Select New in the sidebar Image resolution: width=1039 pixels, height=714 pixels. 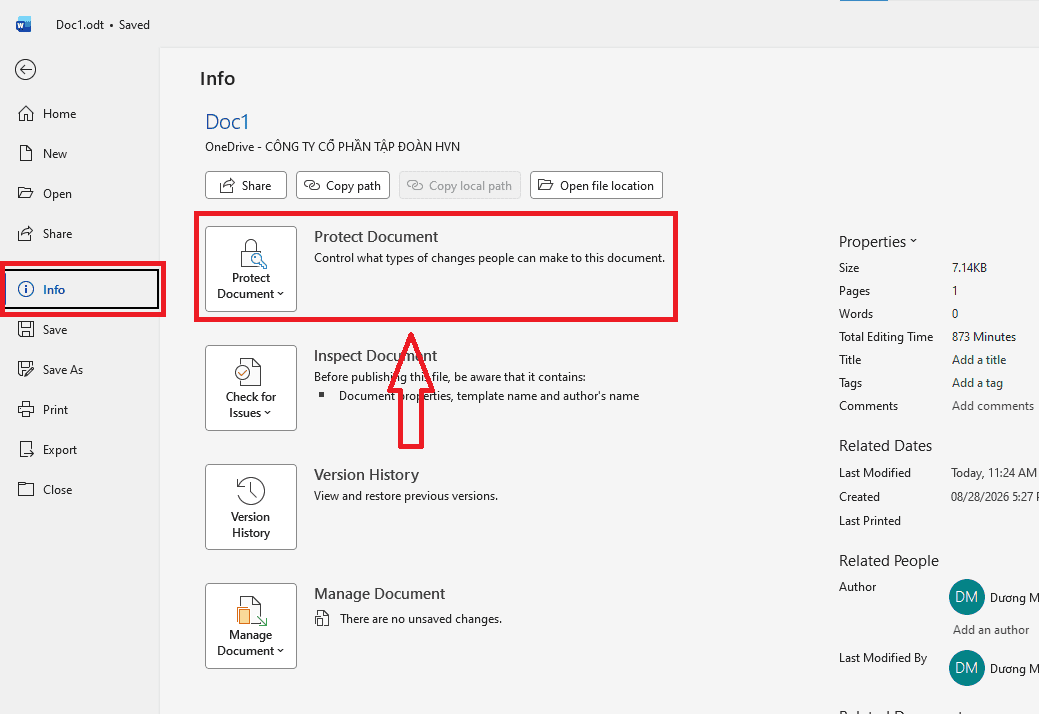[80, 154]
